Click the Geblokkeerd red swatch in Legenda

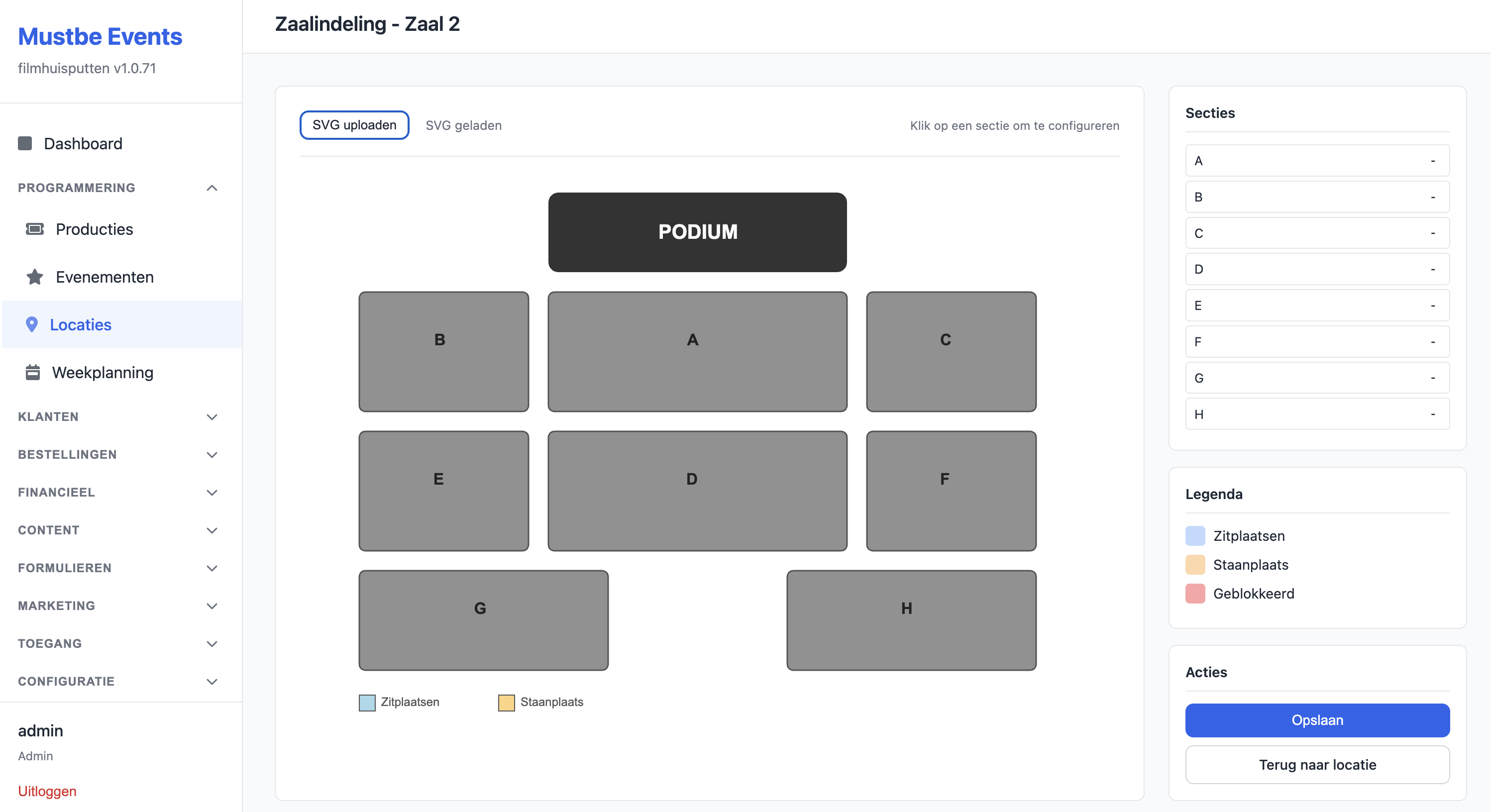[x=1195, y=593]
